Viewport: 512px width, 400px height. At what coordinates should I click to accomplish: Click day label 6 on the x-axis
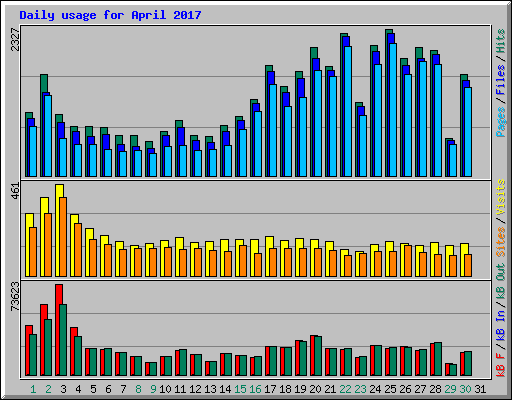click(108, 389)
